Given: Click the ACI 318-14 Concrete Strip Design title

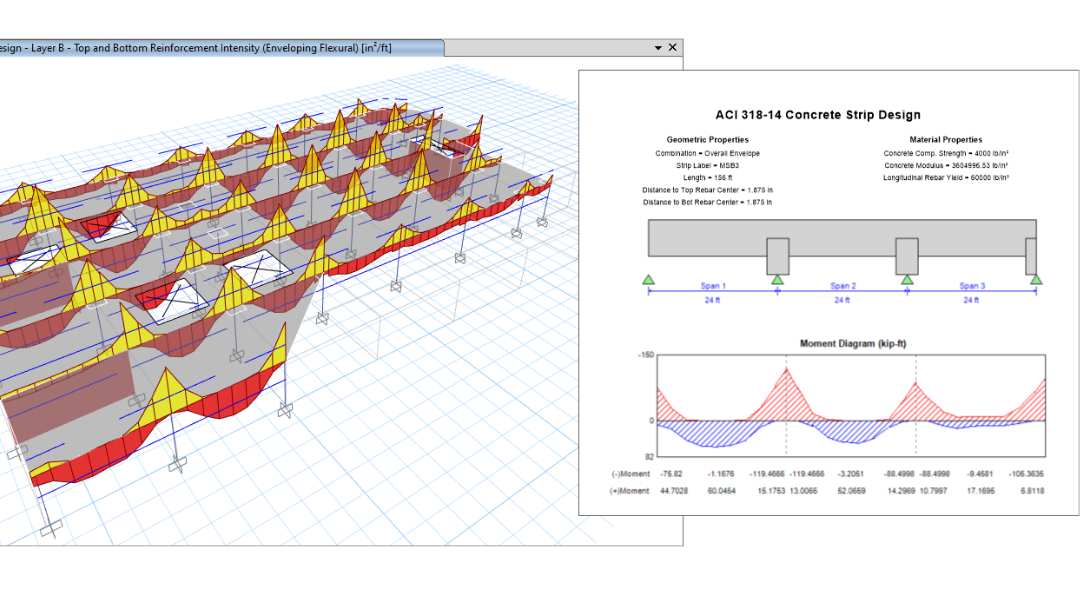Looking at the screenshot, I should pos(818,115).
